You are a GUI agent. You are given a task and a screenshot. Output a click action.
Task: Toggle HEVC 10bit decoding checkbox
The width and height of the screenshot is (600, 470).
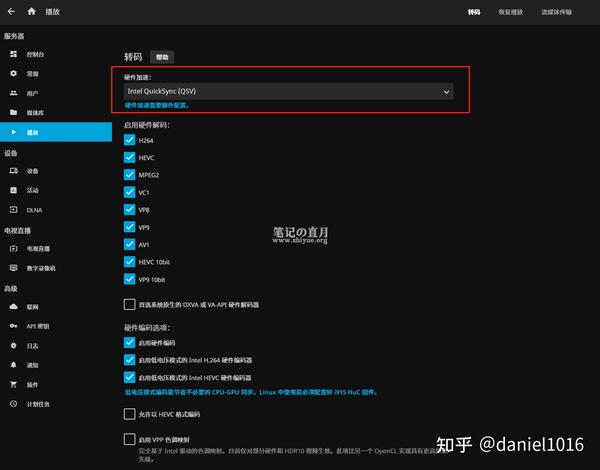[x=129, y=262]
